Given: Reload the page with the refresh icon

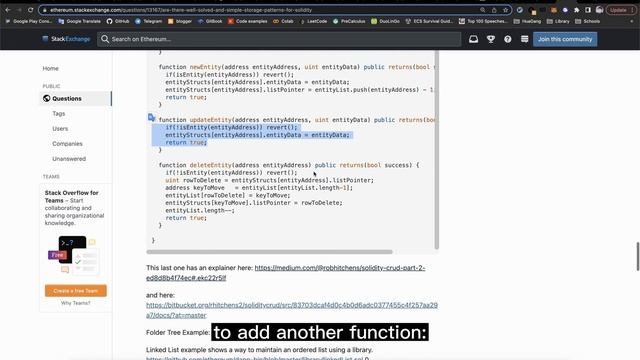Looking at the screenshot, I should tap(30, 10).
